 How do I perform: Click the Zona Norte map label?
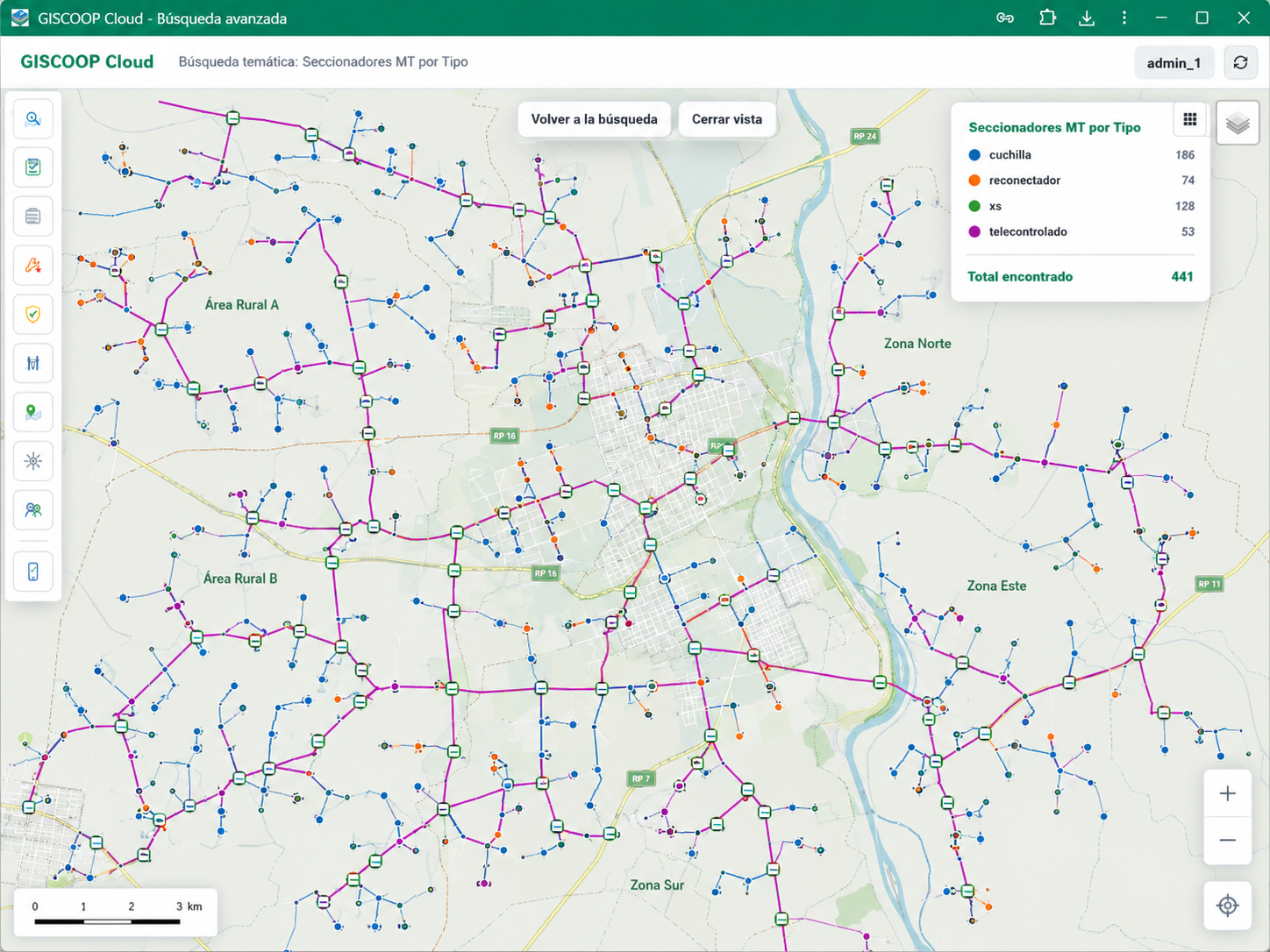[917, 344]
